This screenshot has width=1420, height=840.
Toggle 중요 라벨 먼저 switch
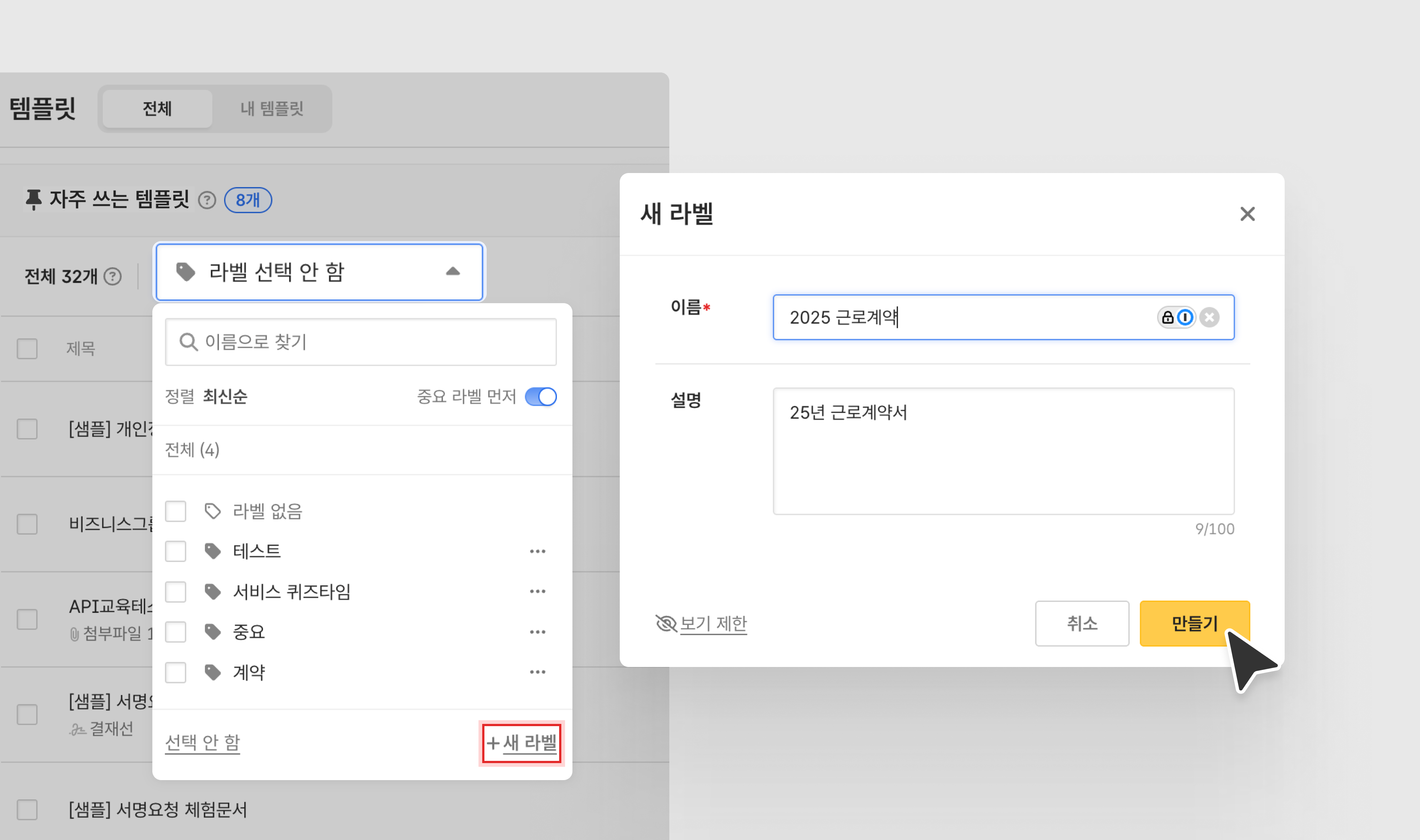pos(541,396)
